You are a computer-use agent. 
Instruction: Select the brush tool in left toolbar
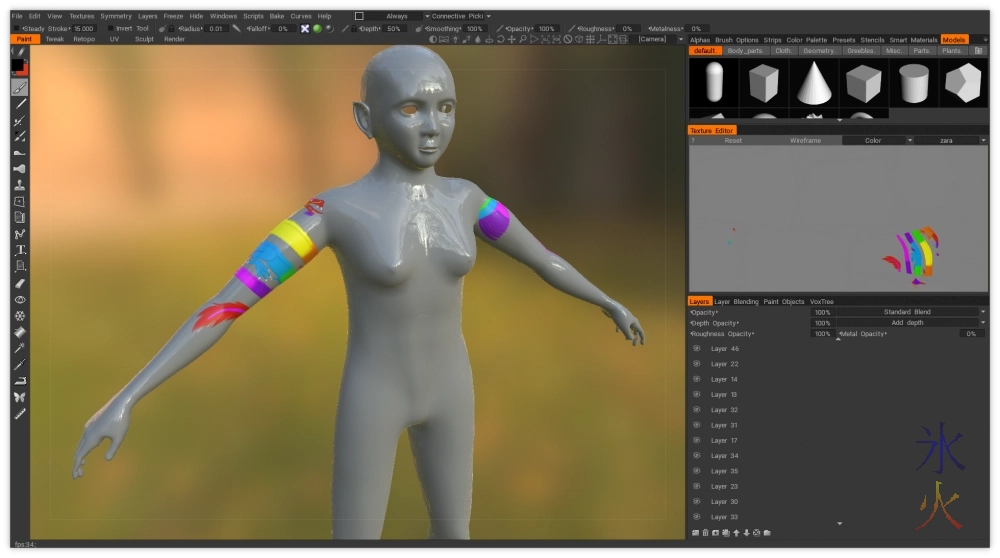click(x=19, y=87)
